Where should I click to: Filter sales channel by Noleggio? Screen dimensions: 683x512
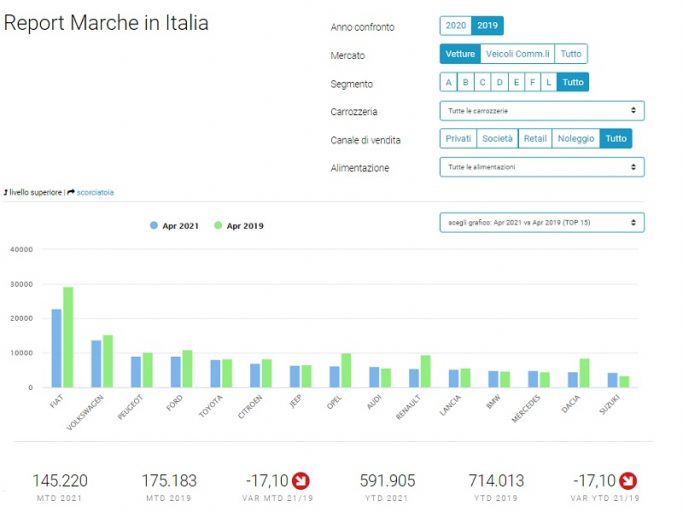[576, 139]
